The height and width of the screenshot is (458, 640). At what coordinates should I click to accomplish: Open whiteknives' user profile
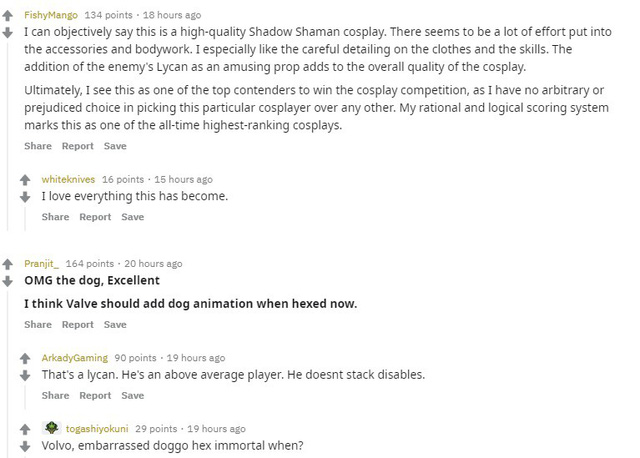68,180
